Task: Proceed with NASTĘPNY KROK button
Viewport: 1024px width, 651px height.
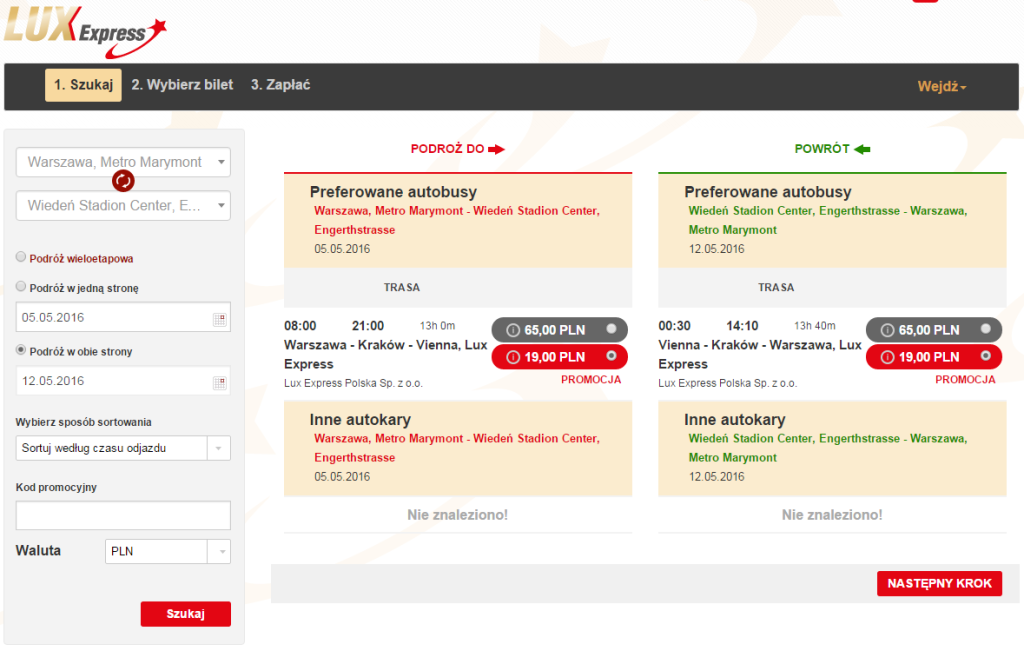Action: coord(939,583)
